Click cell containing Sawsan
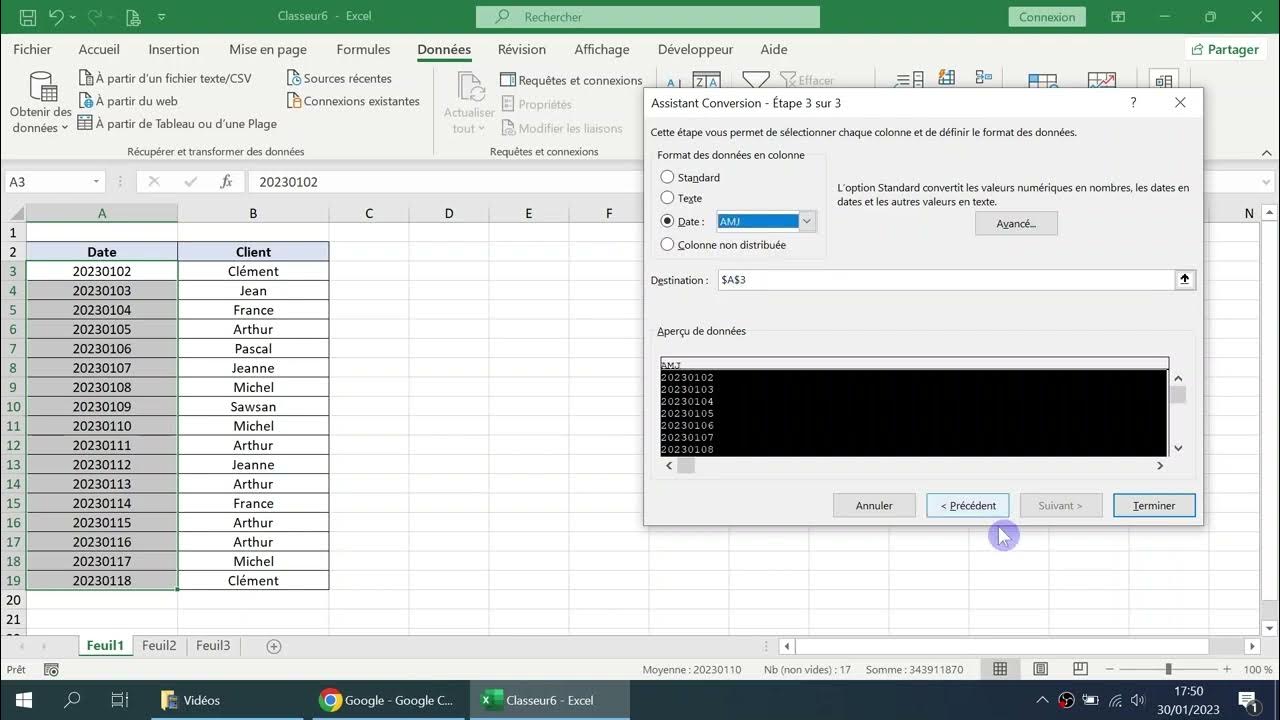 253,407
